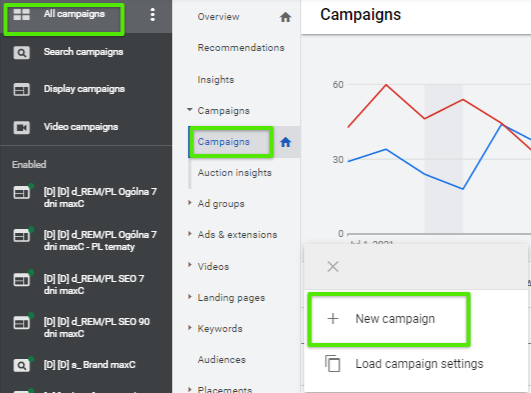Screen dimensions: 531x393
Task: Close the popup with the X icon
Action: point(333,267)
